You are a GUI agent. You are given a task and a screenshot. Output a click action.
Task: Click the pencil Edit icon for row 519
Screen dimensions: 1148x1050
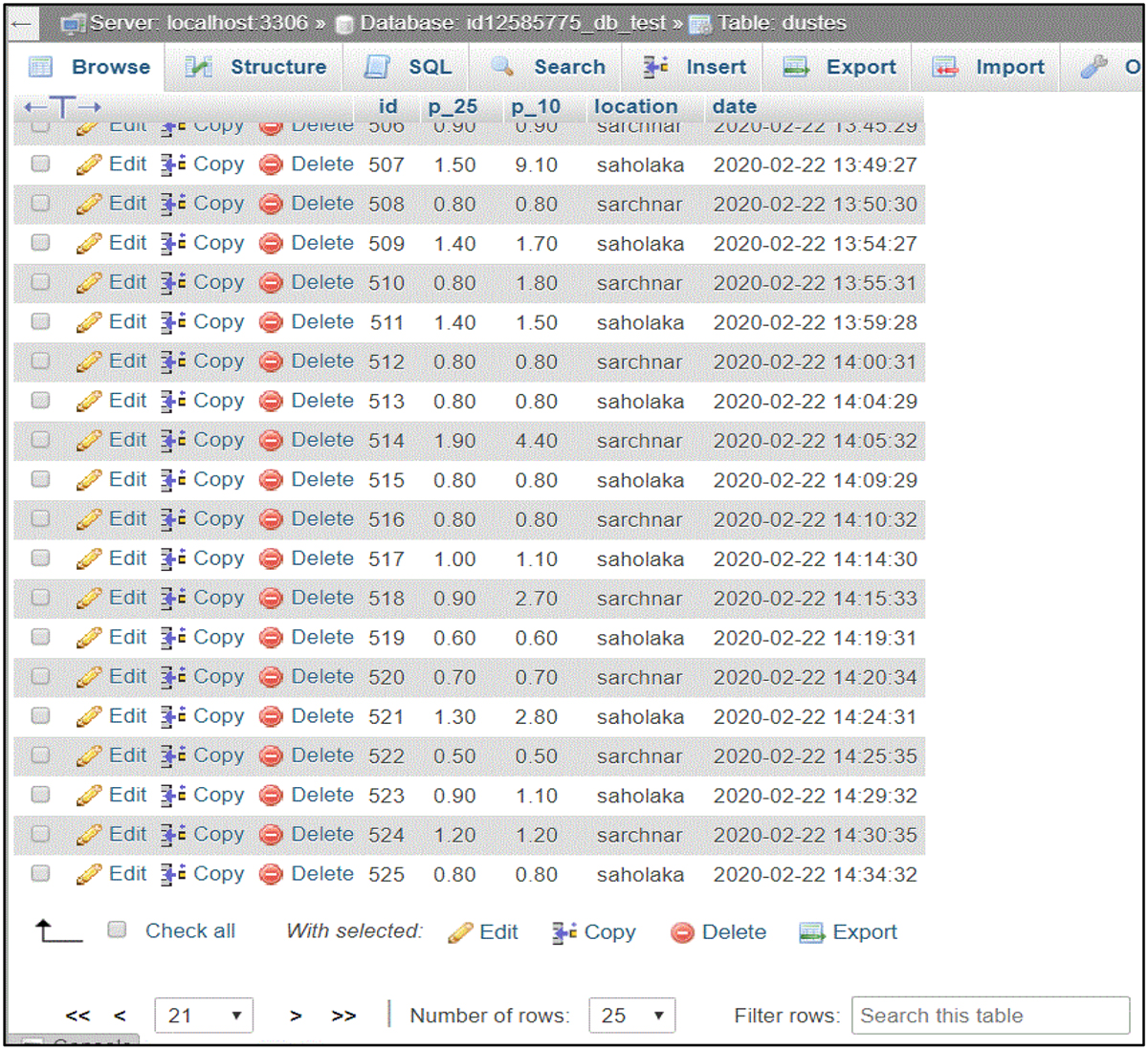(x=89, y=638)
